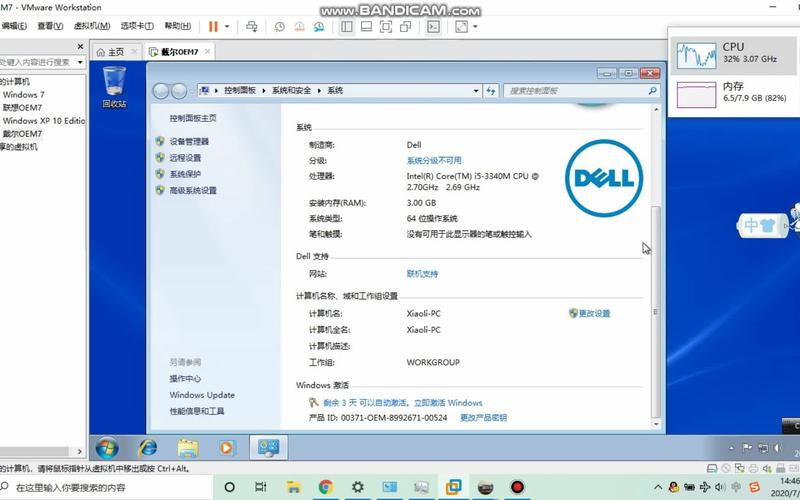Click the stretch guest display icon
Viewport: 800px width, 500px height.
(x=461, y=27)
